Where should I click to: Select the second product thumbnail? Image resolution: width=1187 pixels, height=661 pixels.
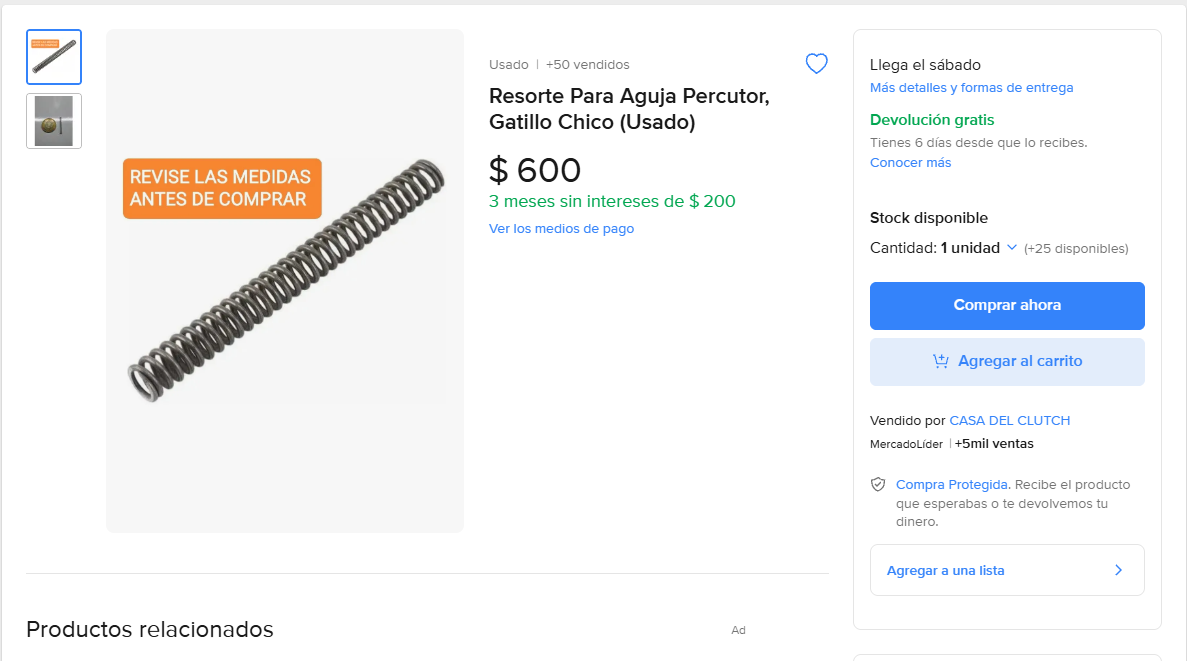click(54, 121)
